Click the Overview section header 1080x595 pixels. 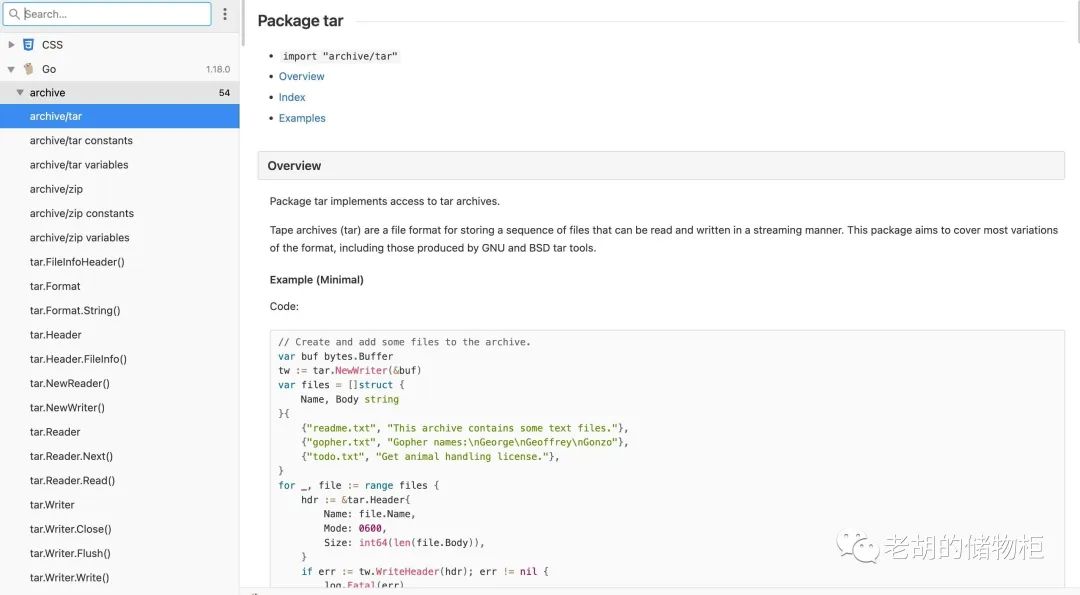tap(661, 166)
